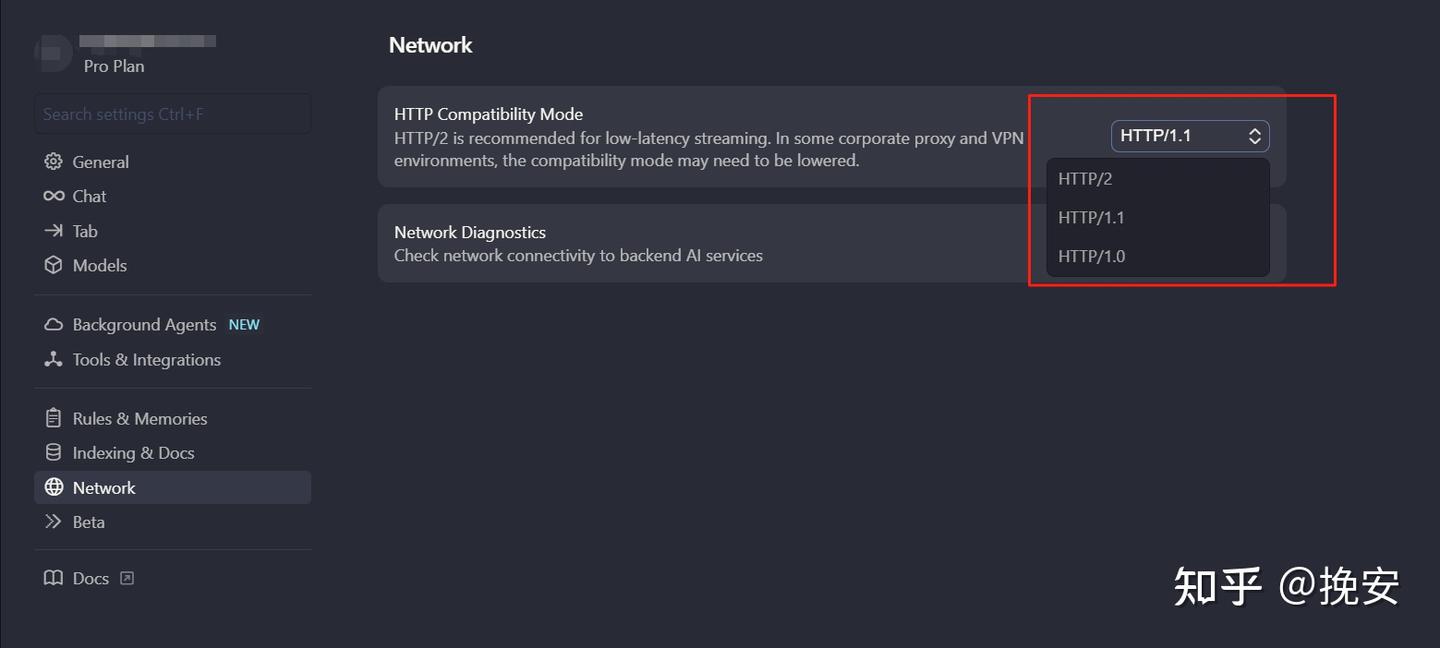The height and width of the screenshot is (648, 1440).
Task: Open the HTTP Compatibility Mode dropdown
Action: pyautogui.click(x=1189, y=136)
